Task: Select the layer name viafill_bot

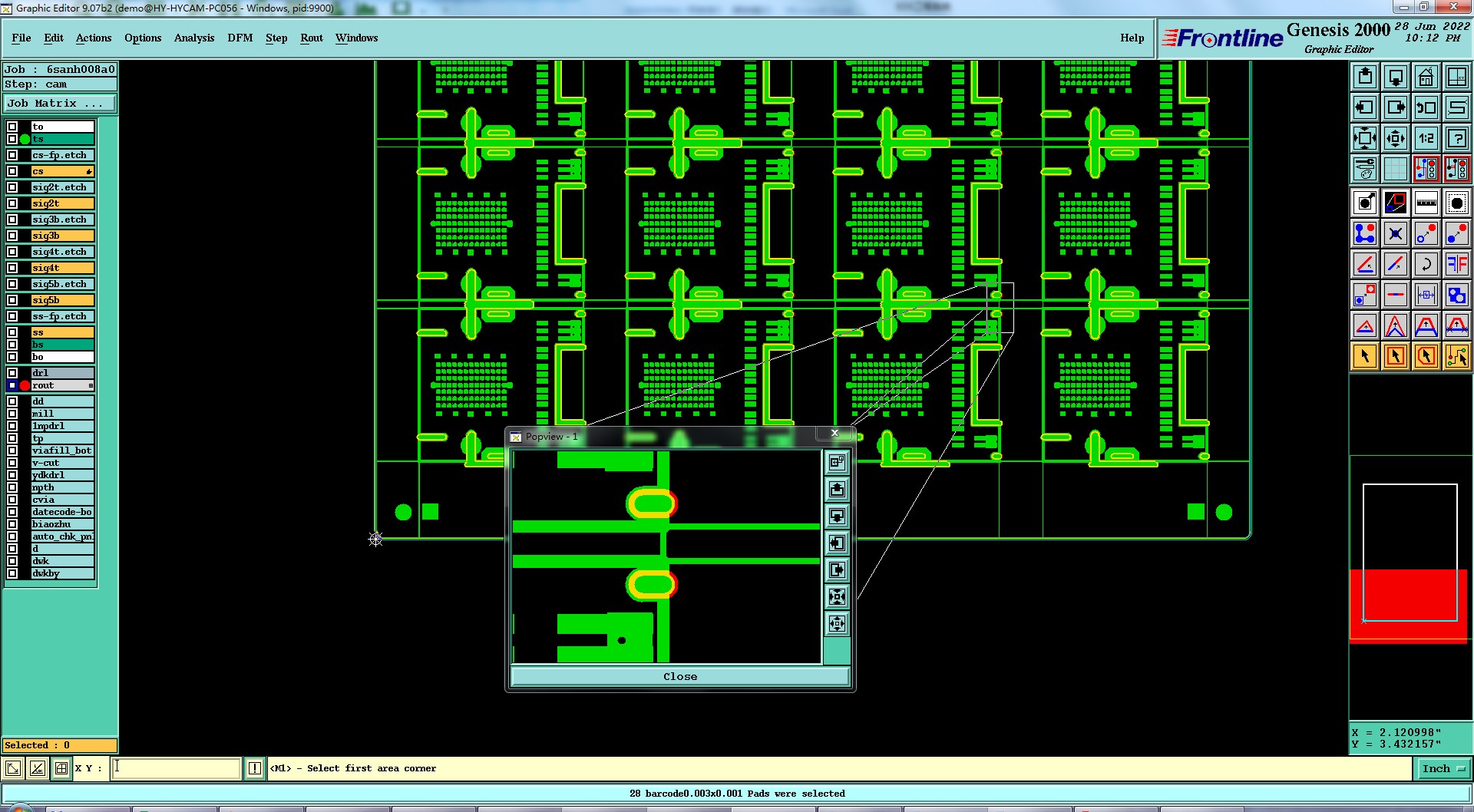Action: (x=63, y=451)
